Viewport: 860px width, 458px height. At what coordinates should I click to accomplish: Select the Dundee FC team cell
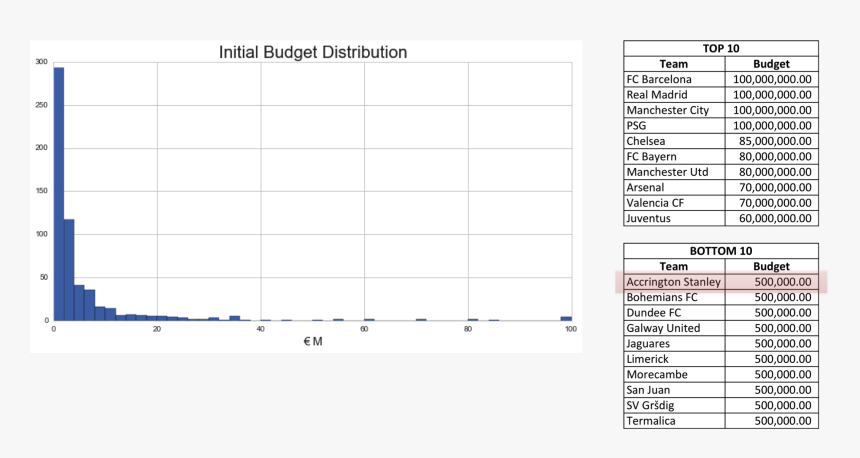click(x=674, y=313)
